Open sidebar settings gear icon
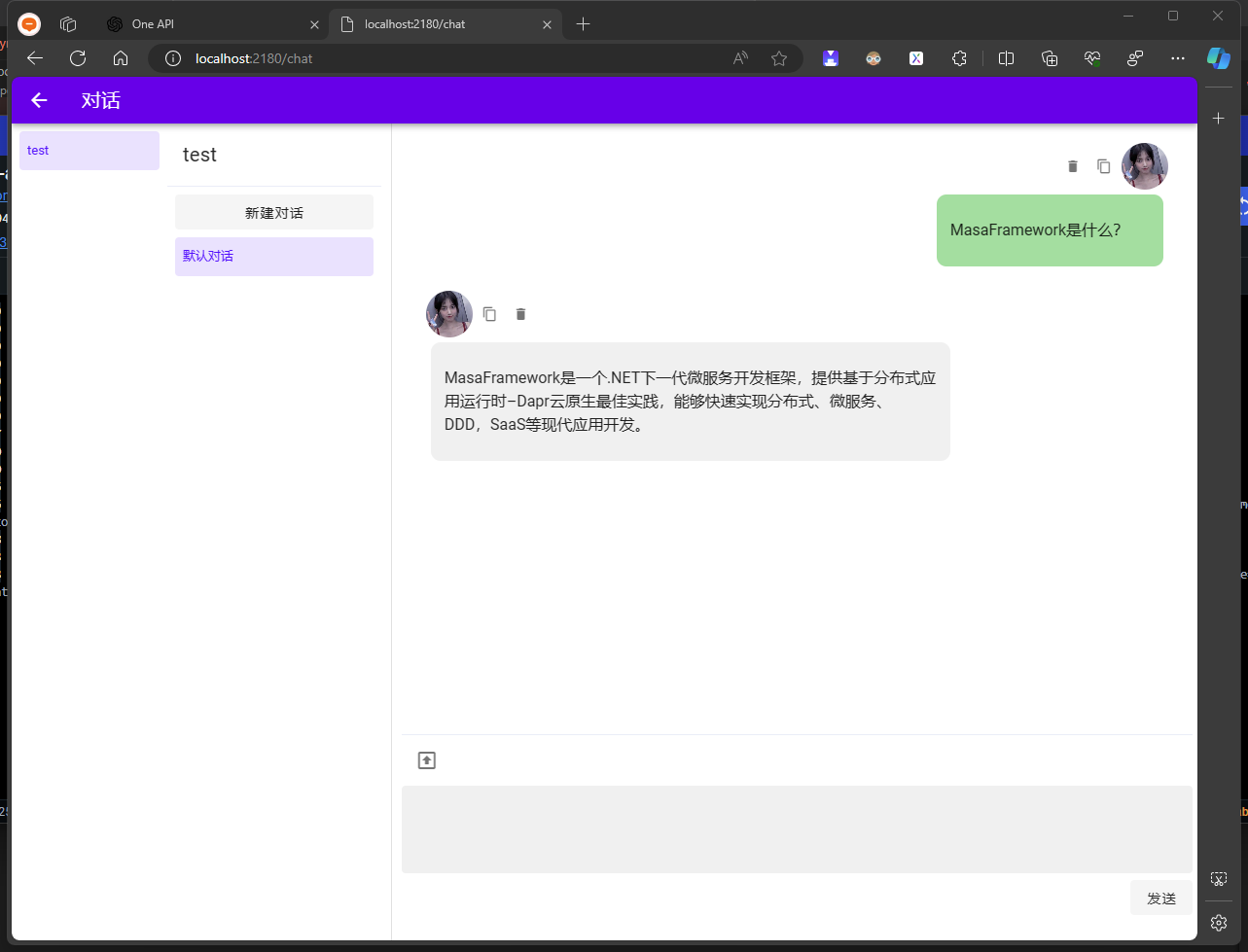This screenshot has width=1248, height=952. point(1219,923)
